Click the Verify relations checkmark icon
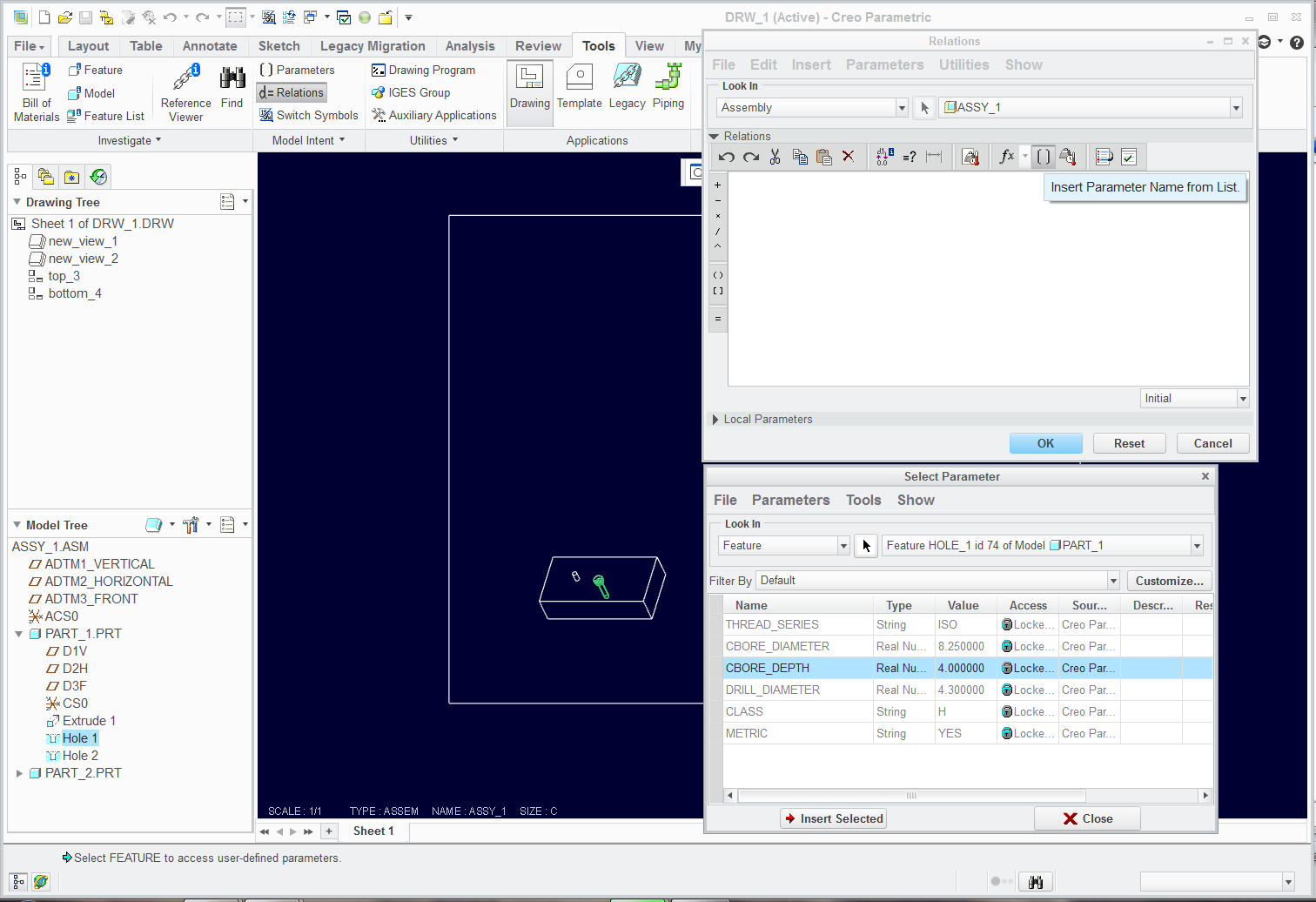This screenshot has height=902, width=1316. 1129,157
